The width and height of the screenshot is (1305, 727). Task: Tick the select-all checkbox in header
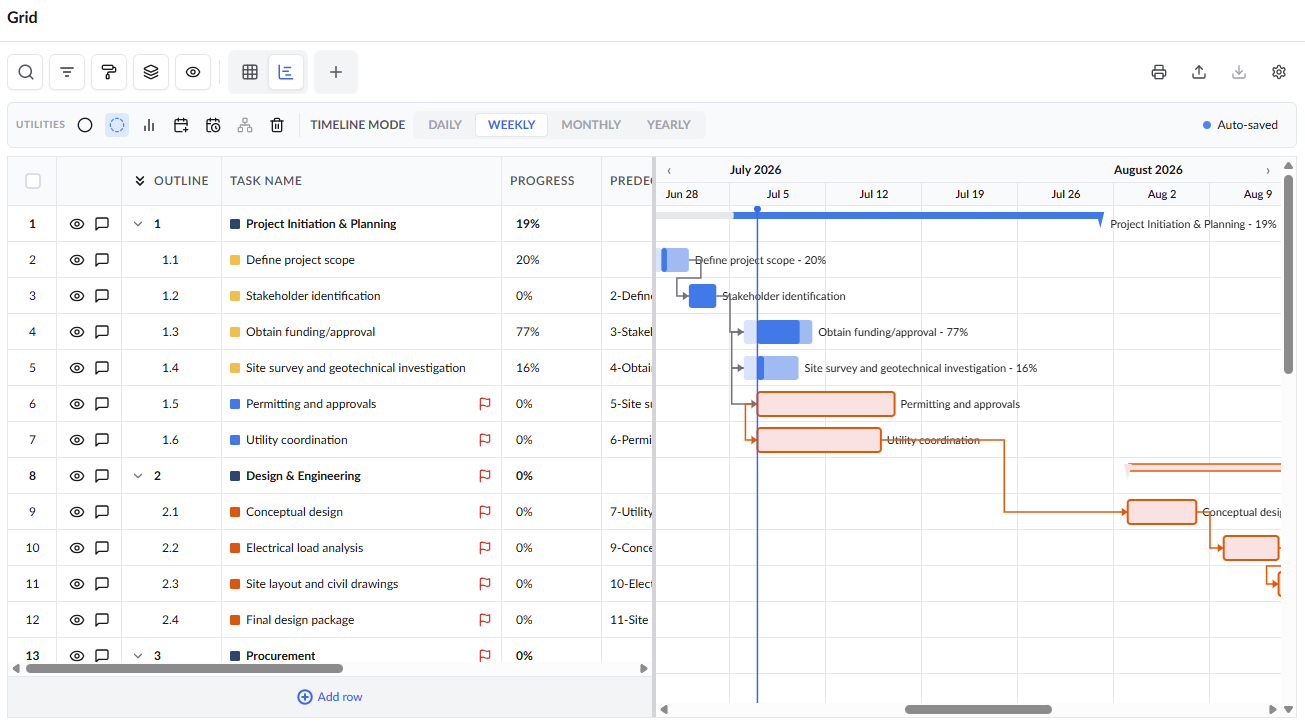33,181
